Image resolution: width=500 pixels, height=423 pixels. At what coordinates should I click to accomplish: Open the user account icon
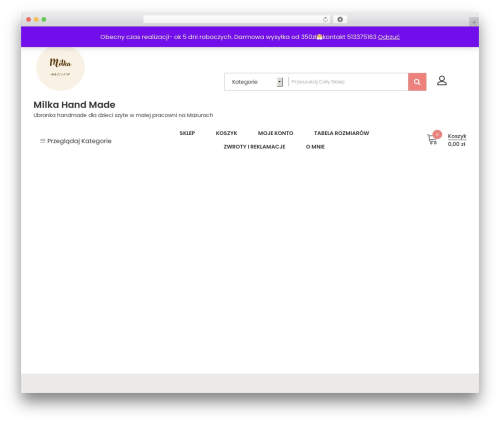coord(442,80)
